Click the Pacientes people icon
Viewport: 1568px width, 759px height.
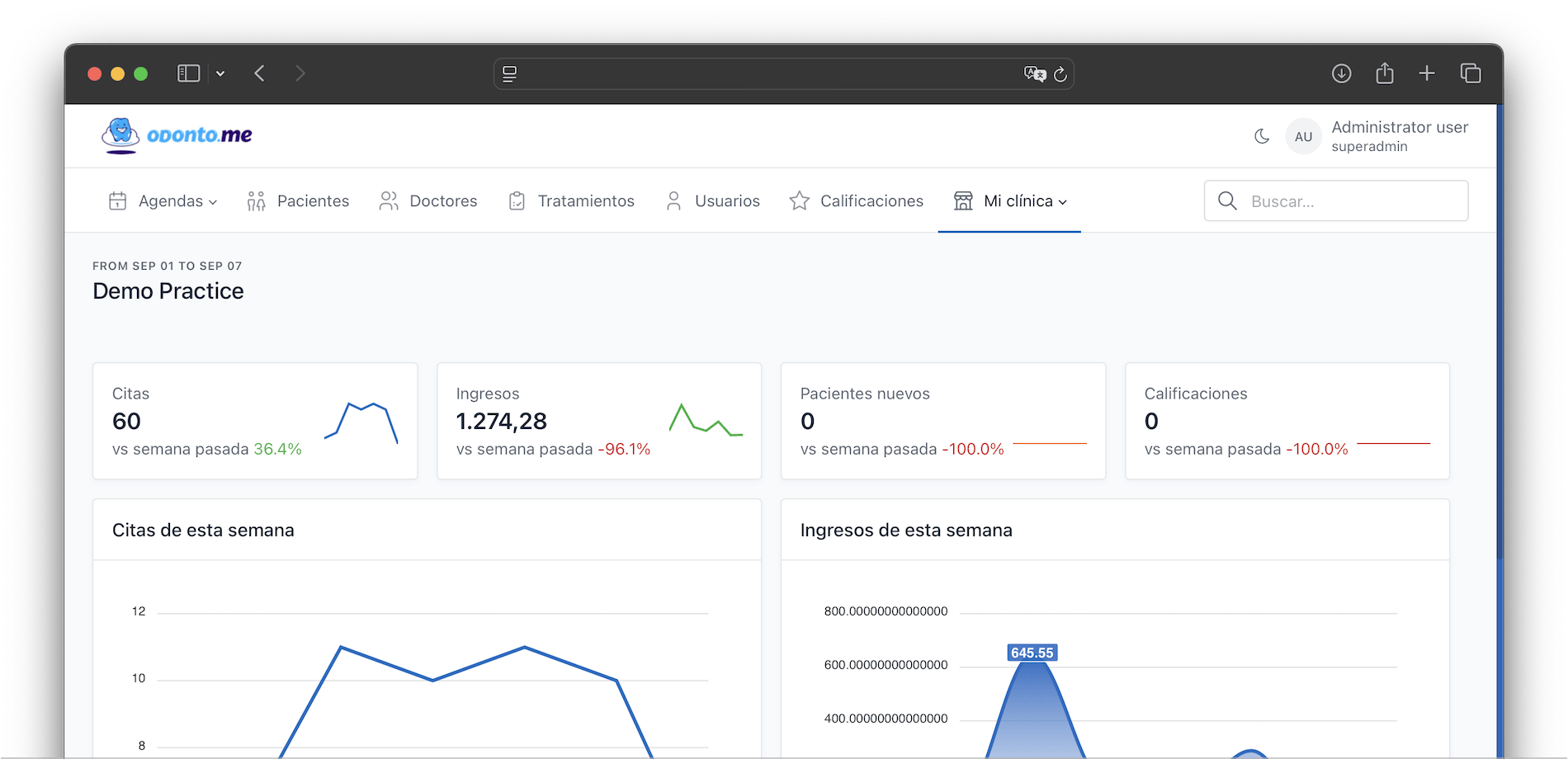[257, 200]
